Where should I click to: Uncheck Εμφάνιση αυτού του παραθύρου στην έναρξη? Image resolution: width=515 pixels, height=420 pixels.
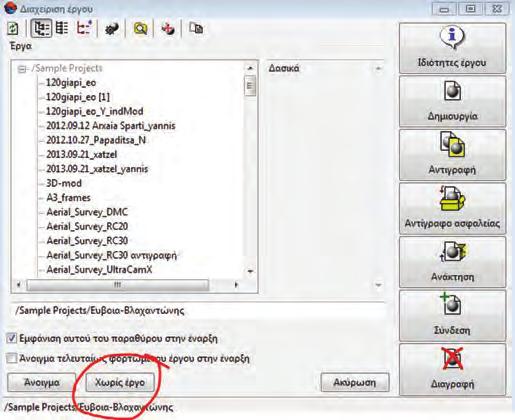(12, 339)
